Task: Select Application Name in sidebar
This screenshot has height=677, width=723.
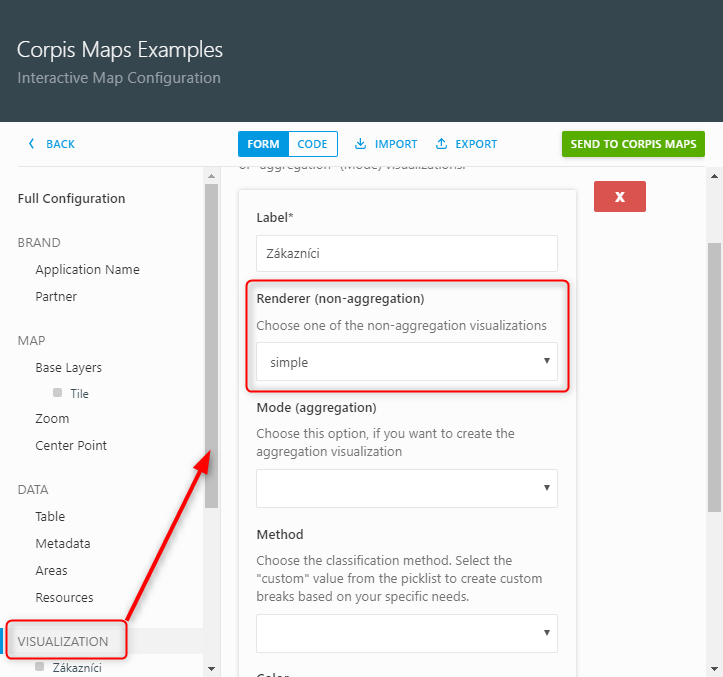Action: 88,269
